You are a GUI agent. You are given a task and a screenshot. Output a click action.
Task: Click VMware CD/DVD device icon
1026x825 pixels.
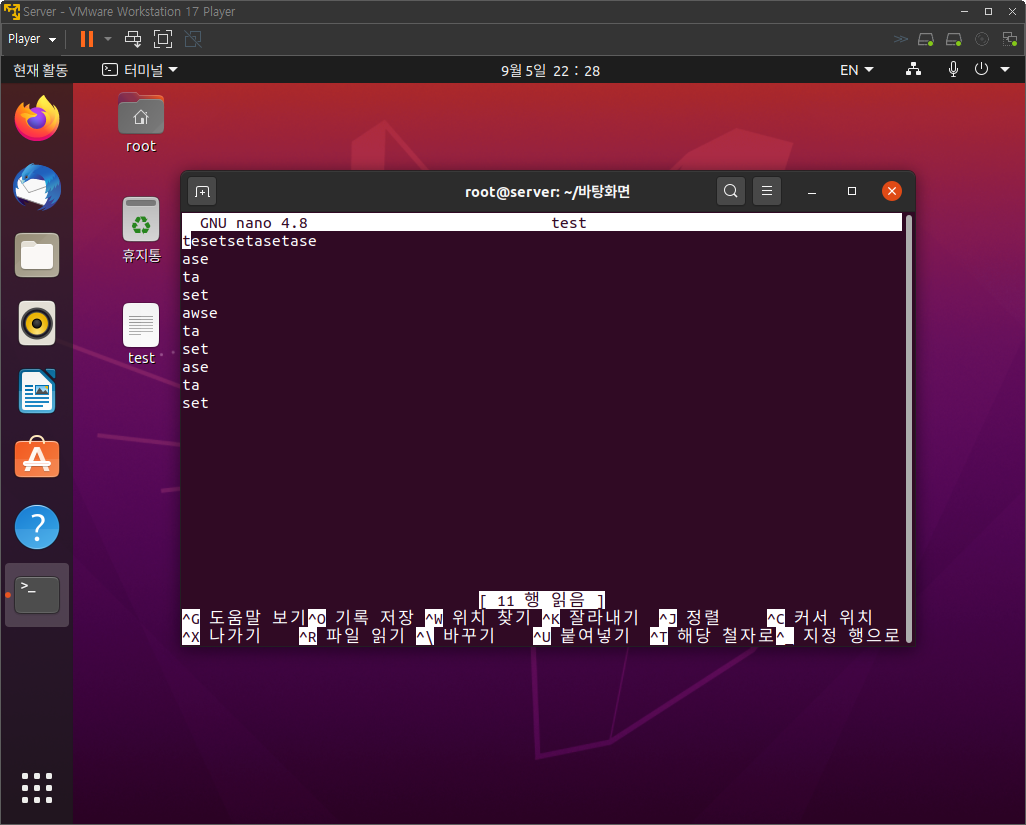pyautogui.click(x=982, y=39)
